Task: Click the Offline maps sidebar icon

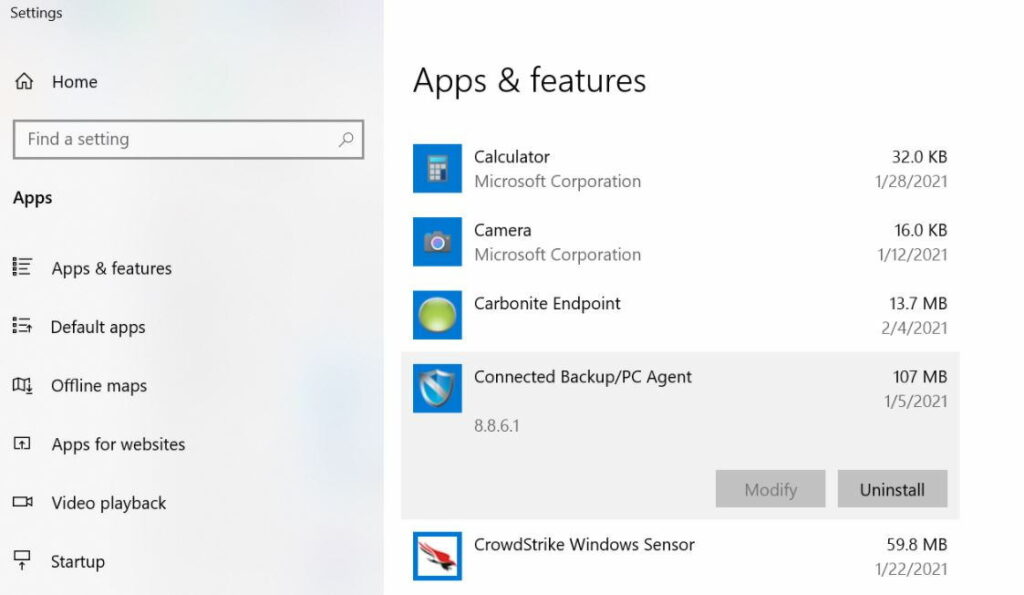Action: click(x=21, y=386)
